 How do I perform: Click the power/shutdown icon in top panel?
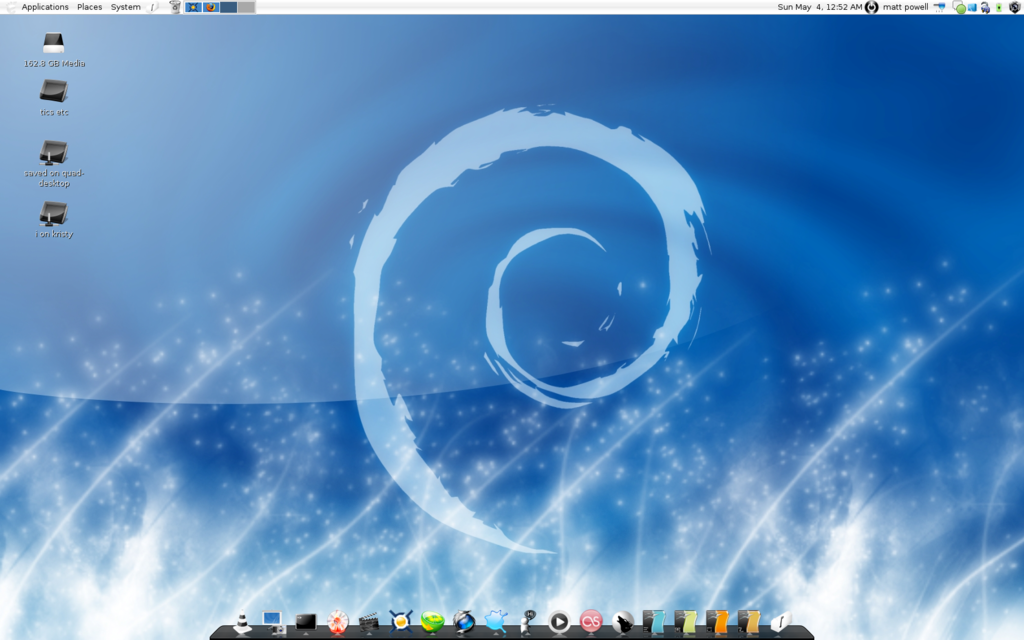[872, 7]
